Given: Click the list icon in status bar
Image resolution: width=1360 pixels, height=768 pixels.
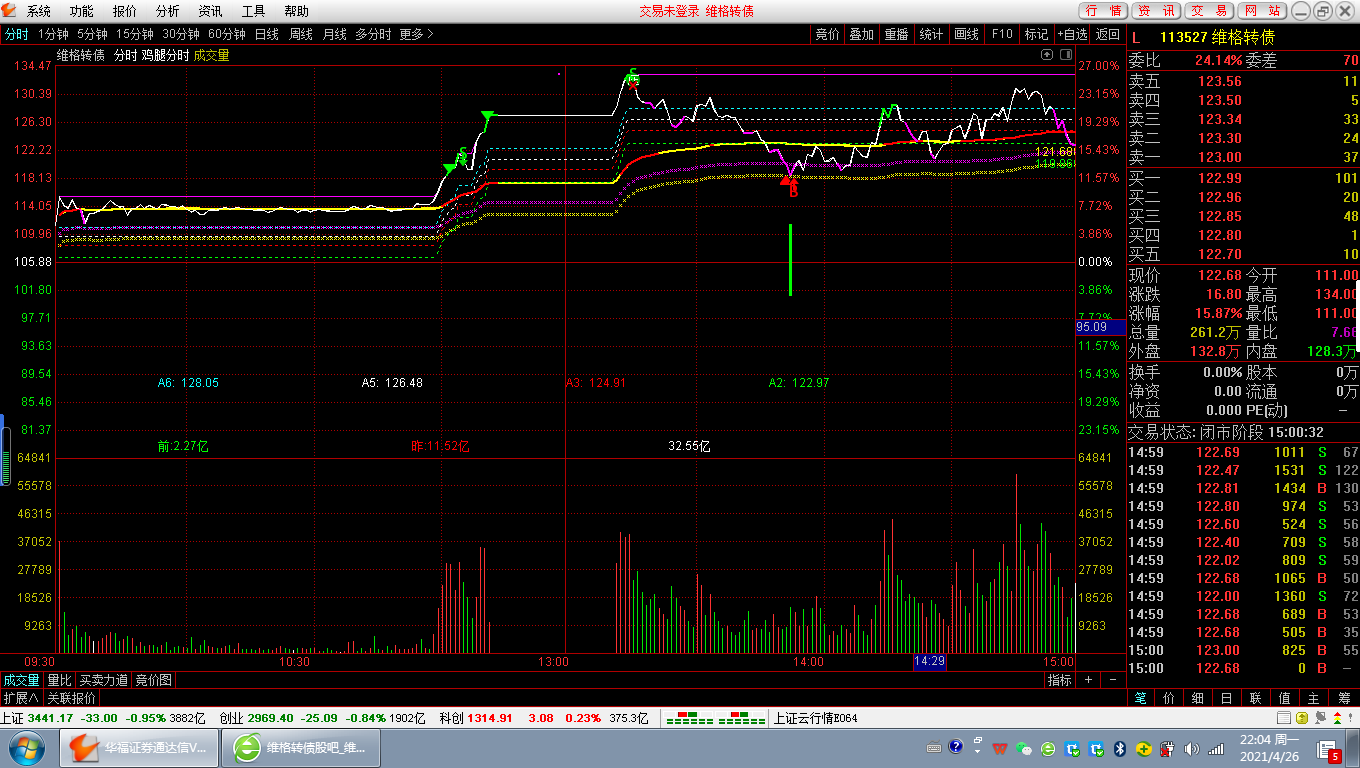Looking at the screenshot, I should [1284, 718].
